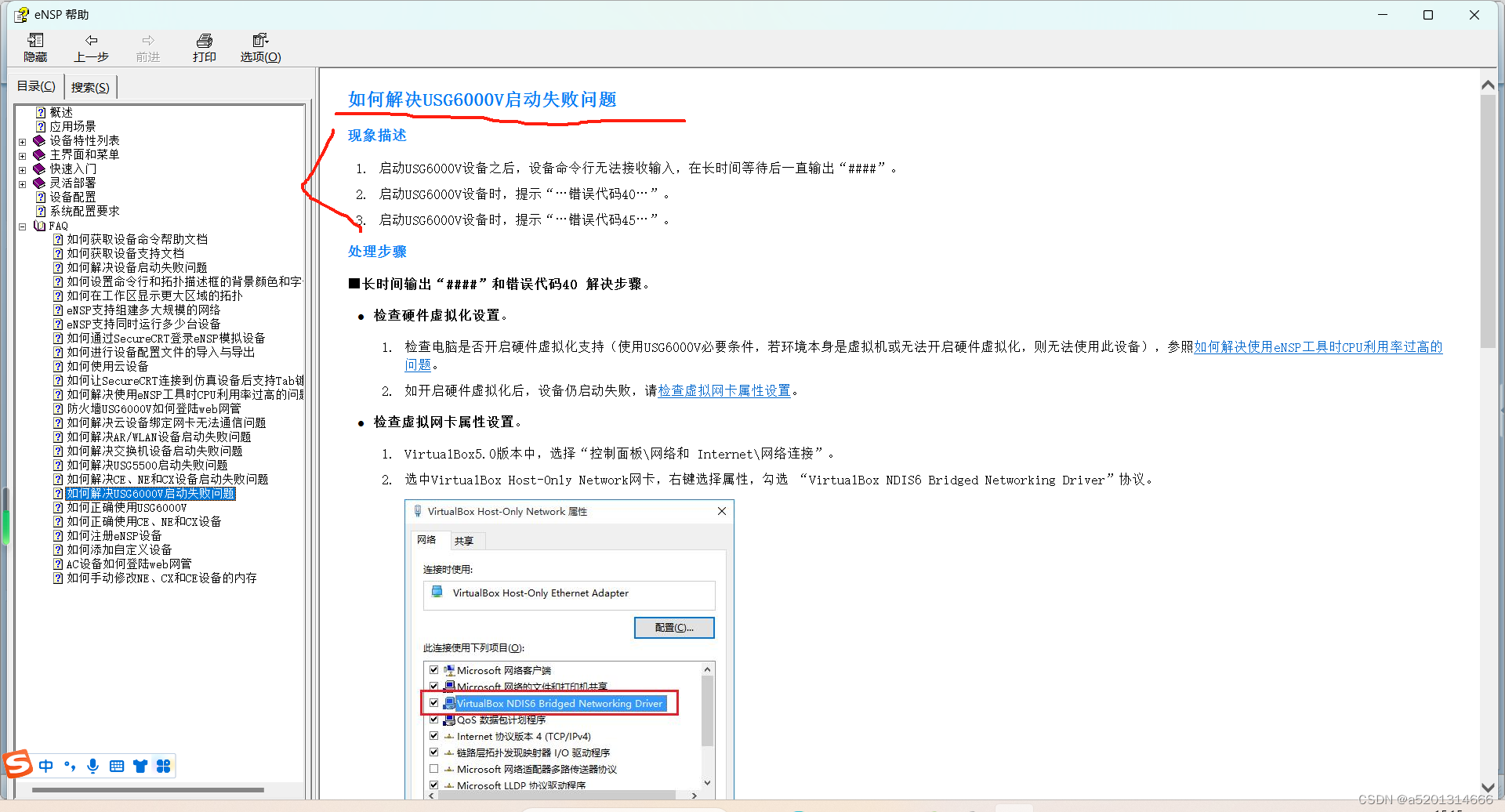Open Sogou soft keyboard icon
This screenshot has width=1505, height=812.
pos(117,766)
